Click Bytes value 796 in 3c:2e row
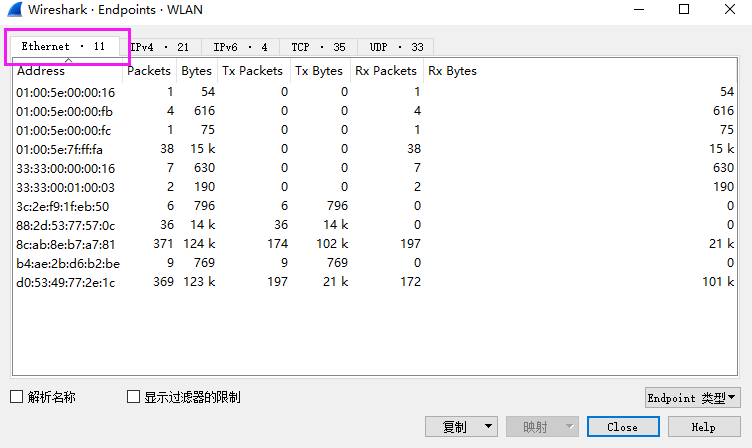This screenshot has height=448, width=752. pos(204,206)
